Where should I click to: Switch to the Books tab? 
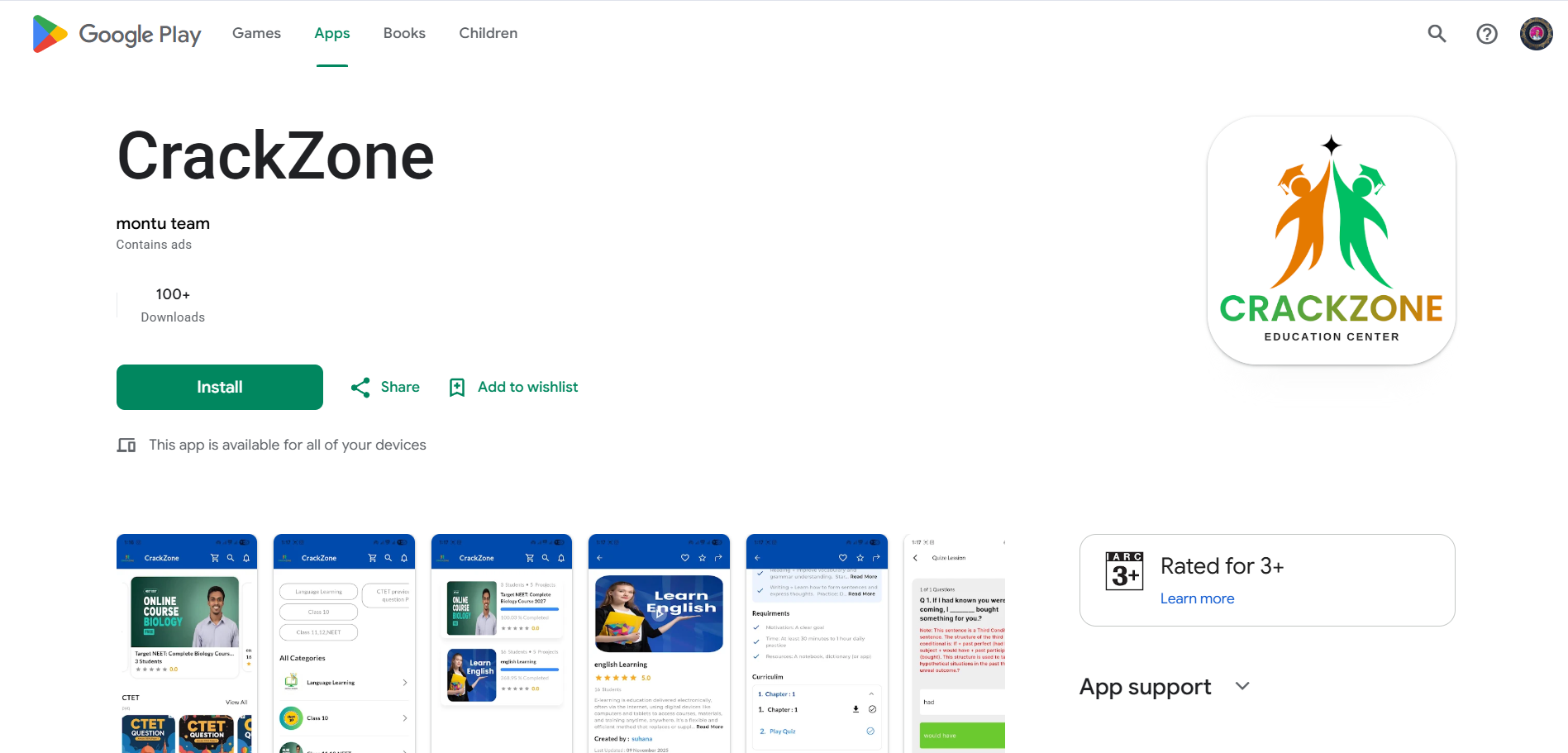[404, 33]
